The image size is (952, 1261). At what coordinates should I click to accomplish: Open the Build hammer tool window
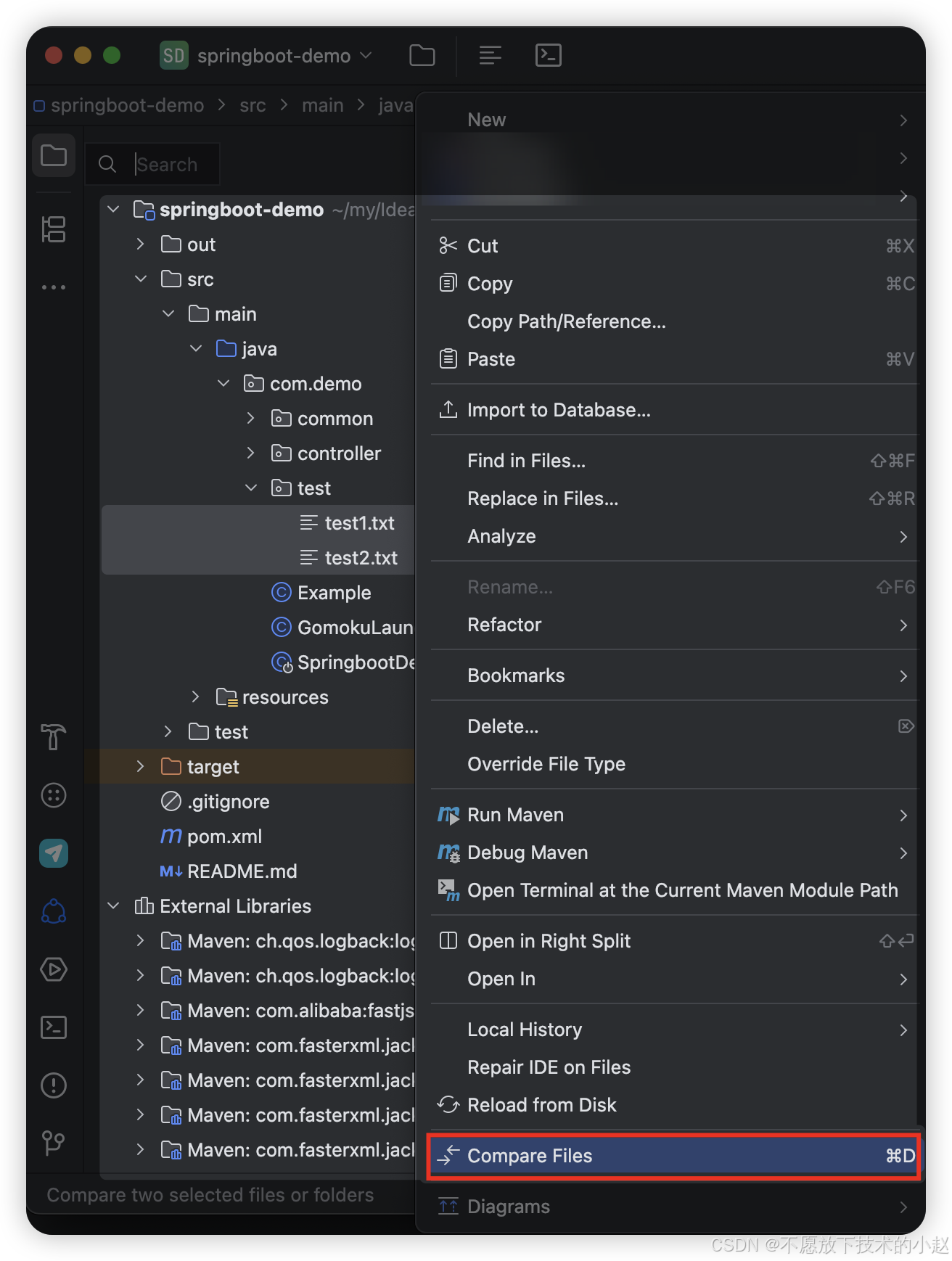pos(54,736)
